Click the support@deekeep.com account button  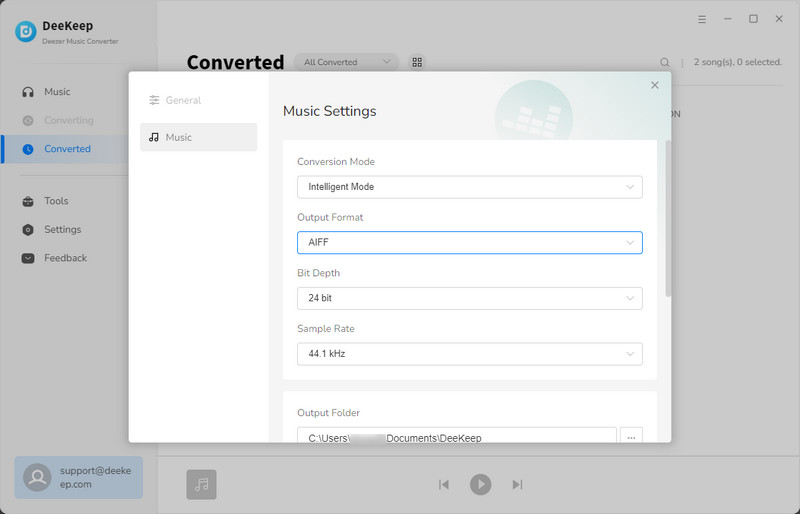[x=79, y=478]
